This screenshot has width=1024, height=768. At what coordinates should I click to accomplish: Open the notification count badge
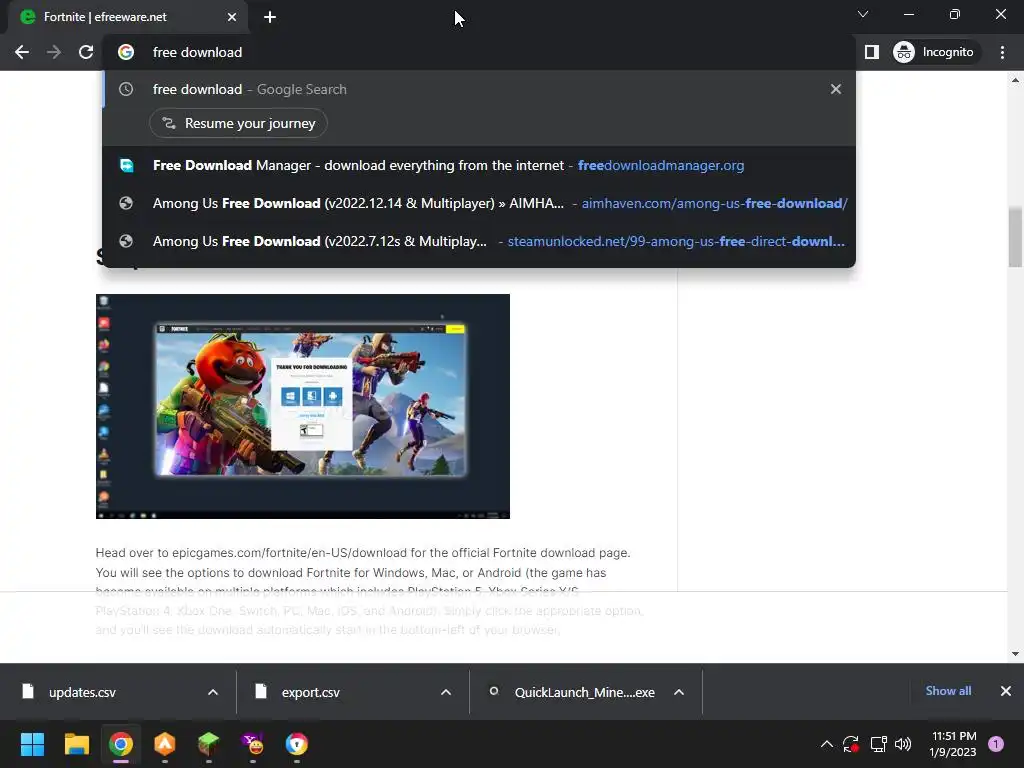coord(996,744)
